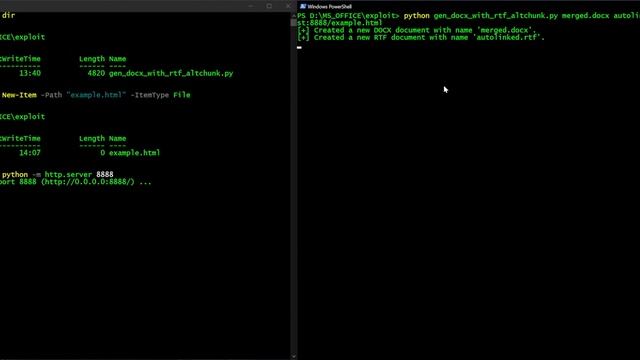Image resolution: width=640 pixels, height=360 pixels.
Task: Click the -Path parameter text
Action: [51, 95]
